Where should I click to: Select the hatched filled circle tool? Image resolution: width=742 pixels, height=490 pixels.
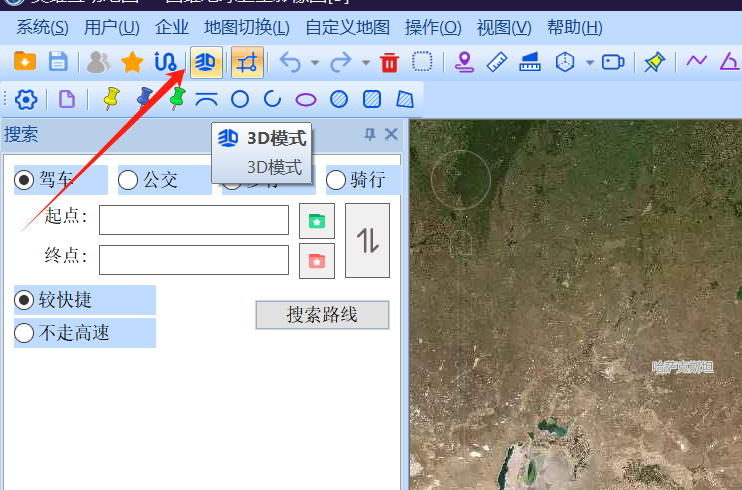(339, 99)
